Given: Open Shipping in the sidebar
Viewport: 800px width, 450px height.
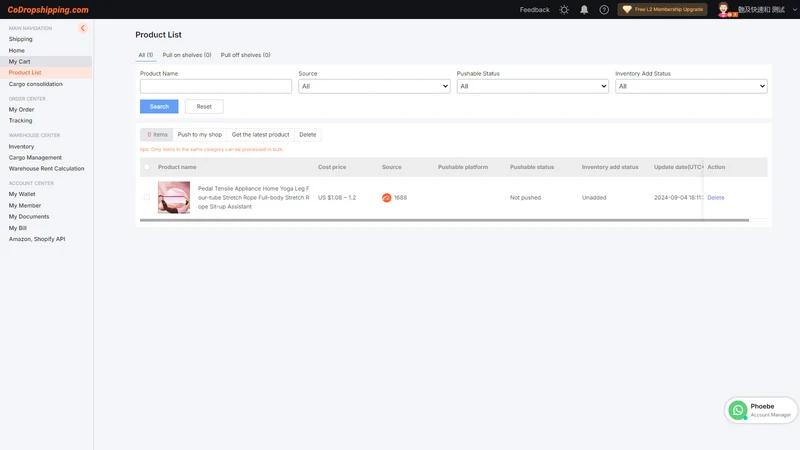Looking at the screenshot, I should coord(20,39).
